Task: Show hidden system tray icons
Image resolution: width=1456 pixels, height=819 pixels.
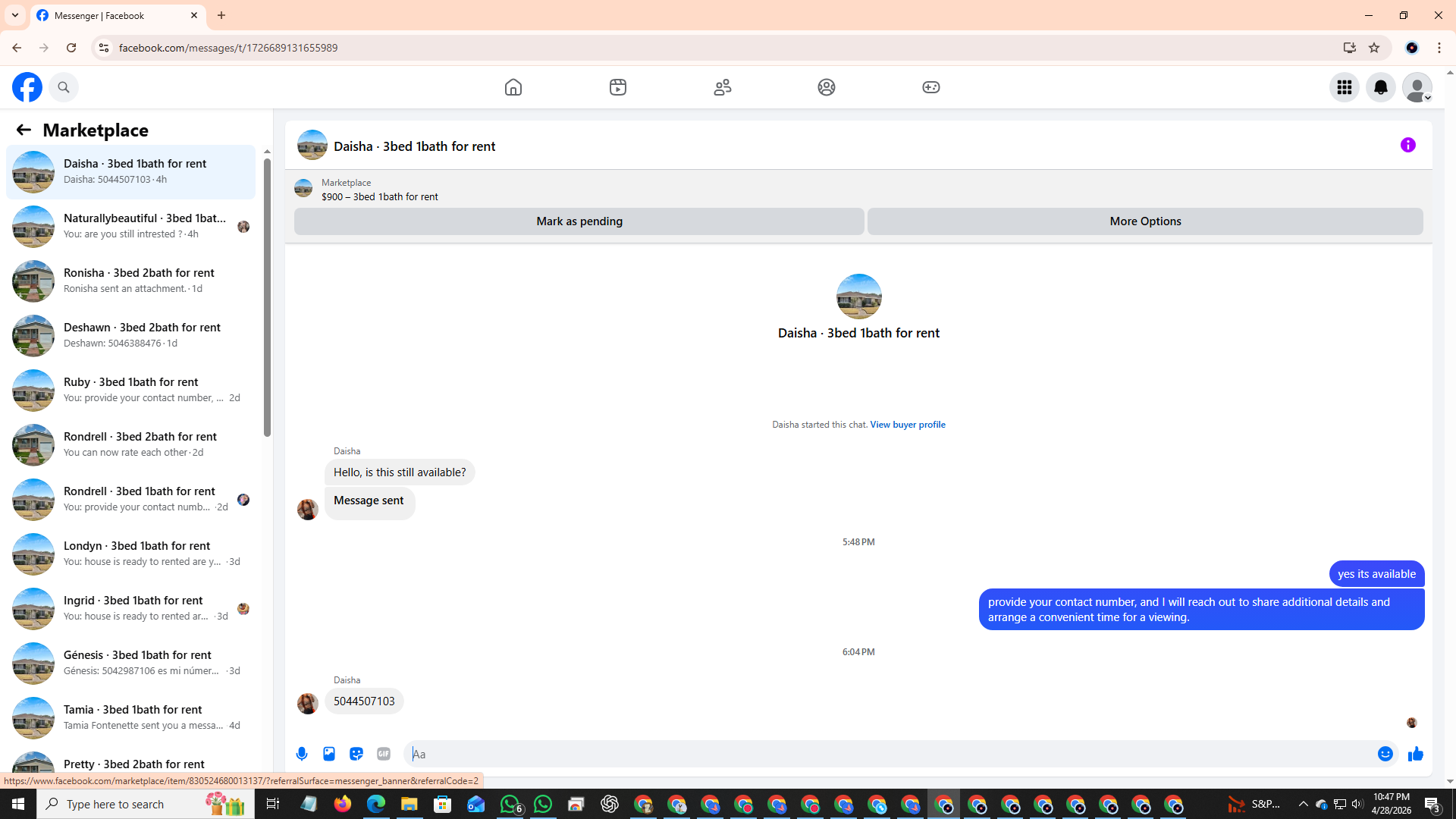Action: coord(1303,804)
